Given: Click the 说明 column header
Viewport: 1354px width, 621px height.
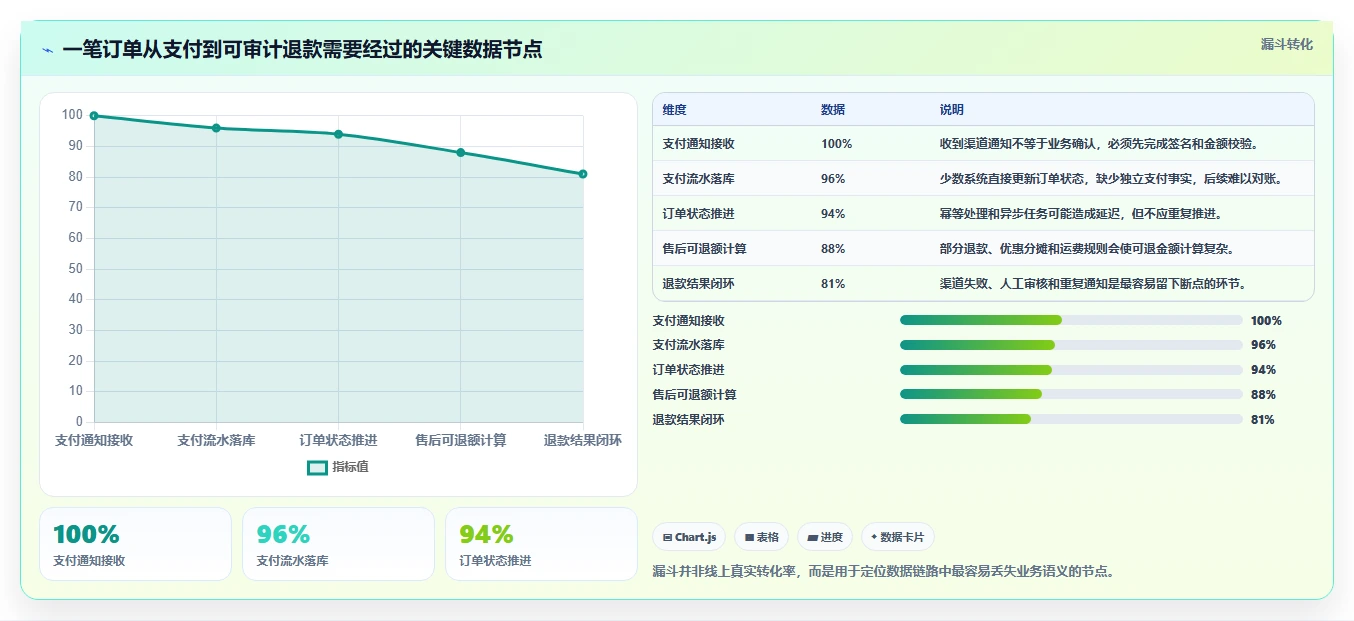Looking at the screenshot, I should tap(952, 110).
